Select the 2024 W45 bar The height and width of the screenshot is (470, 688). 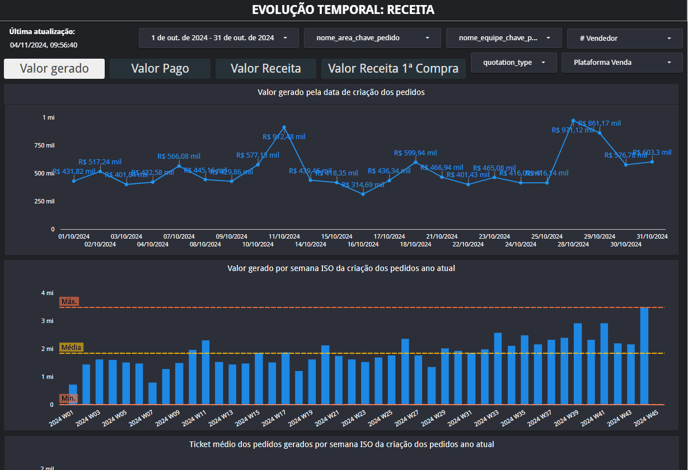tap(644, 356)
